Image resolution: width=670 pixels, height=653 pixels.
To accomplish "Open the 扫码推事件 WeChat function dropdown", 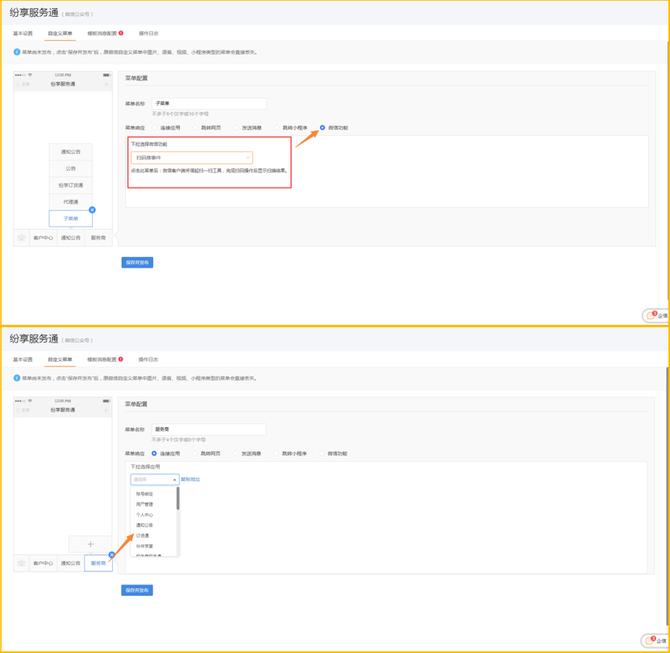I will (x=191, y=158).
